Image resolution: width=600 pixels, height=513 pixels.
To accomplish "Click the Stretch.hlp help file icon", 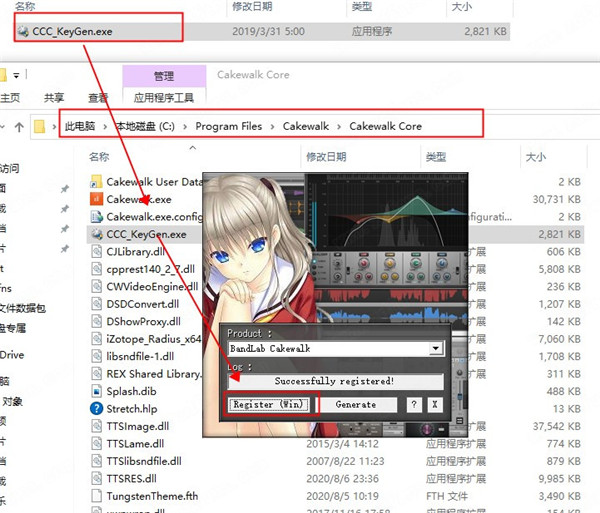I will 96,409.
